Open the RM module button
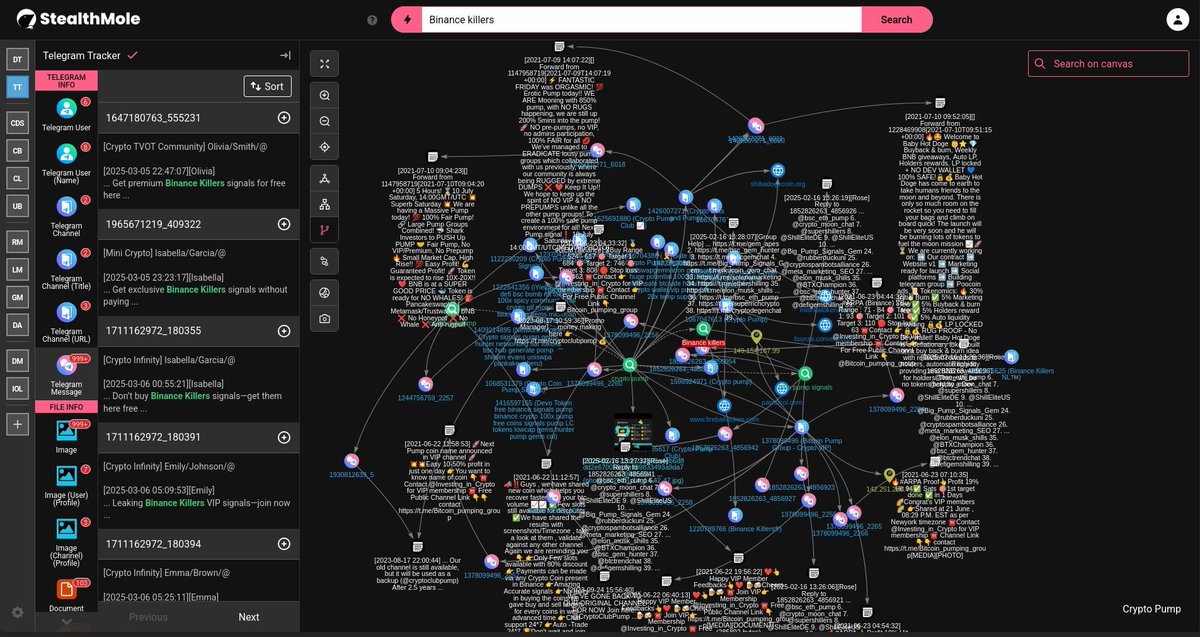Viewport: 1200px width, 637px height. click(17, 242)
